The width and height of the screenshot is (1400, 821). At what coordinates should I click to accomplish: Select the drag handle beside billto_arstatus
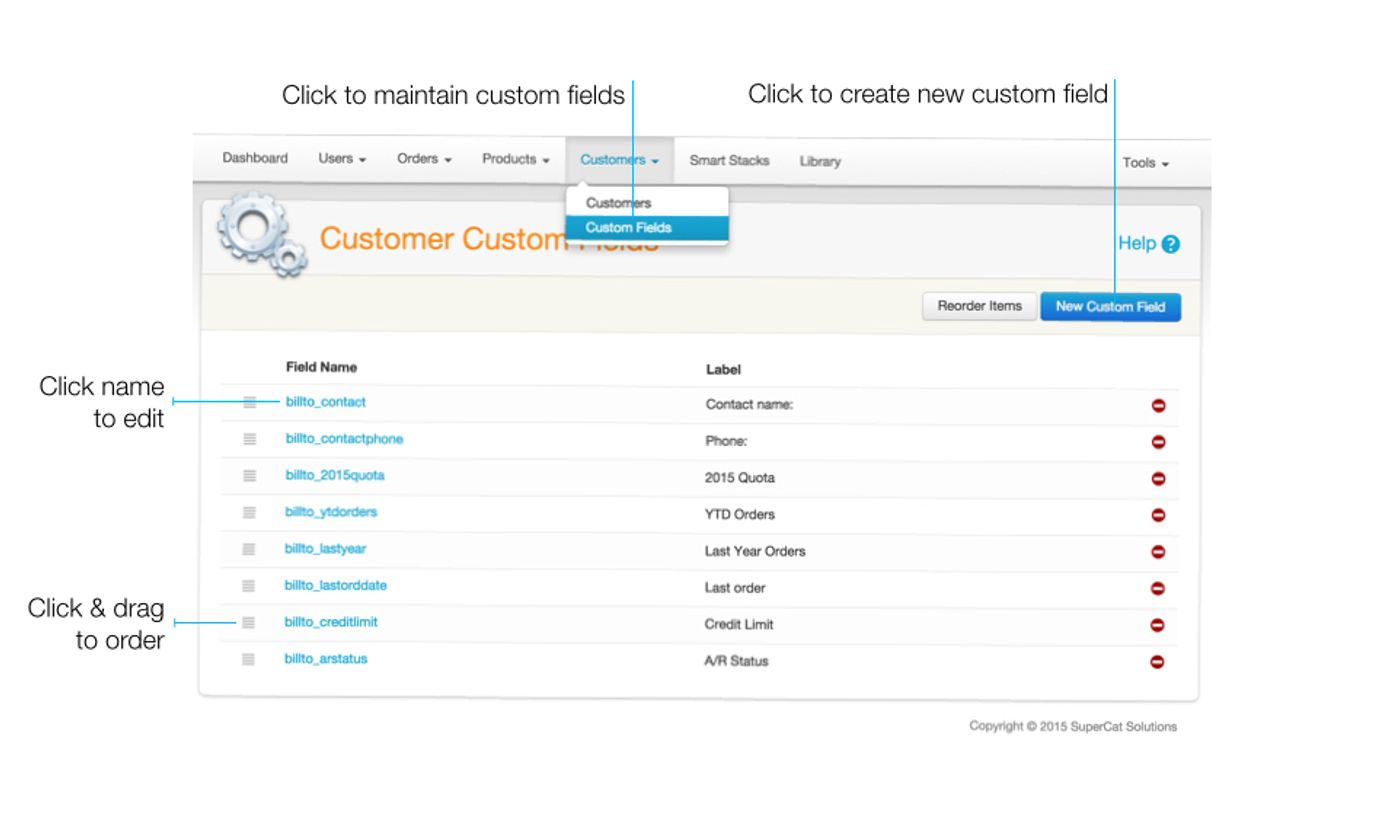[249, 659]
